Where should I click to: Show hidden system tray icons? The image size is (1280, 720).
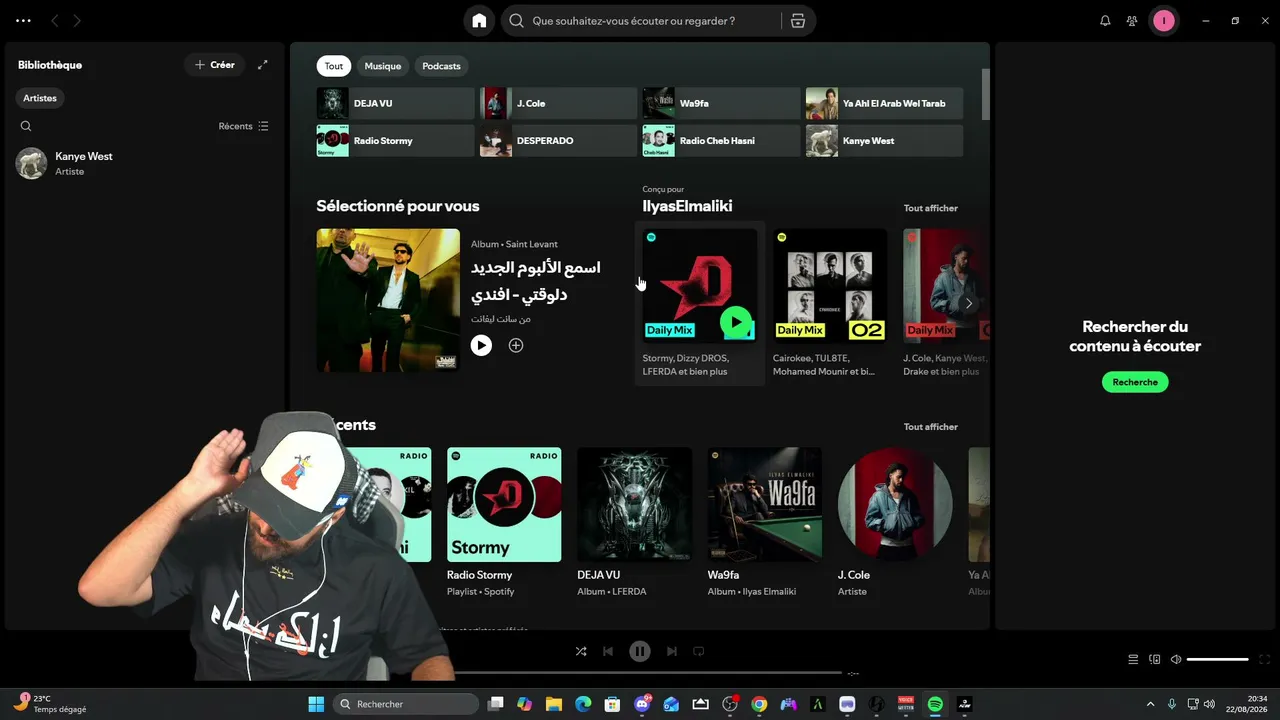tap(1150, 704)
